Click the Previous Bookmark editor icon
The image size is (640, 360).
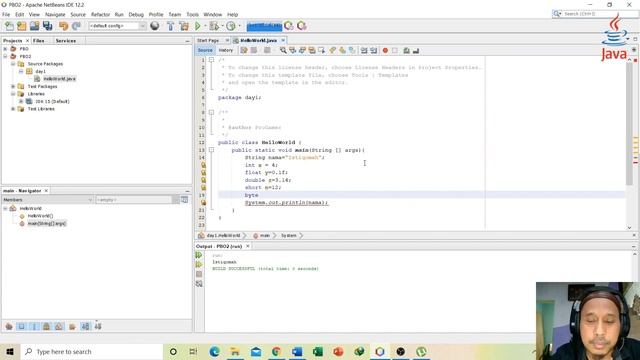coord(333,51)
